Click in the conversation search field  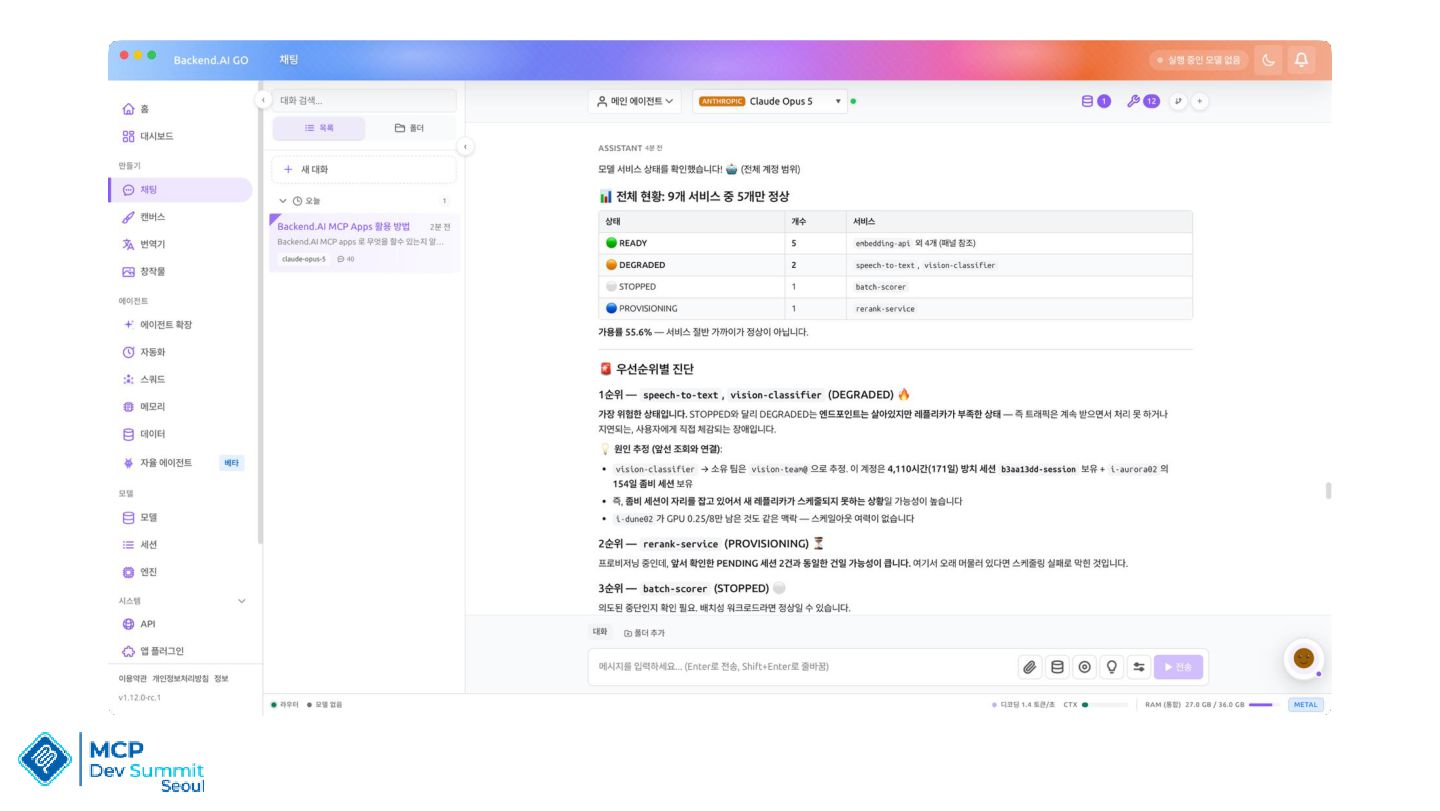364,100
